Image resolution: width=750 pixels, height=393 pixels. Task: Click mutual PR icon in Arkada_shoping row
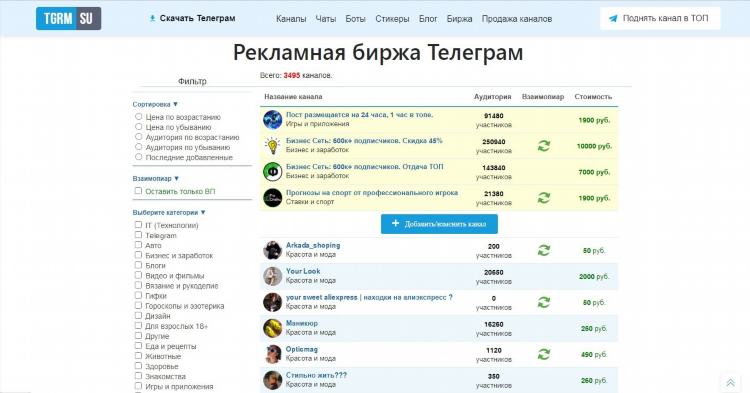point(543,250)
